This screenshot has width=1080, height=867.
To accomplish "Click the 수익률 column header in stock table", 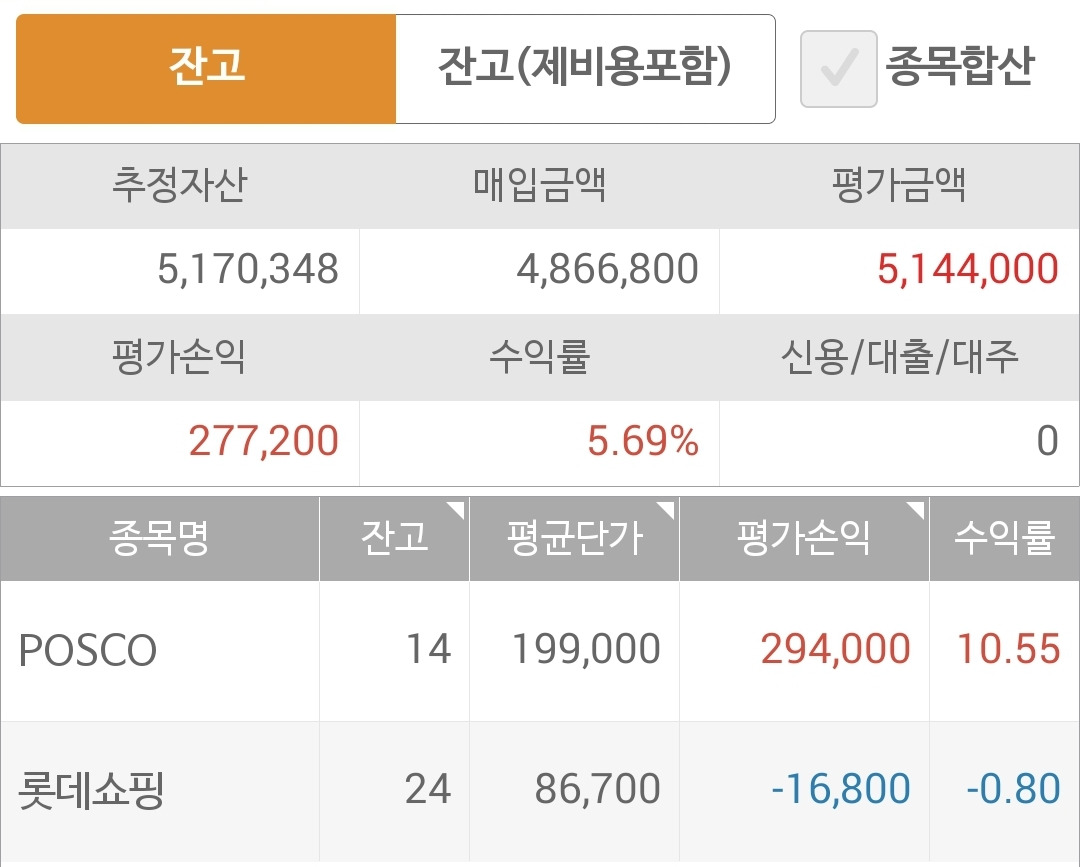I will coord(1004,539).
